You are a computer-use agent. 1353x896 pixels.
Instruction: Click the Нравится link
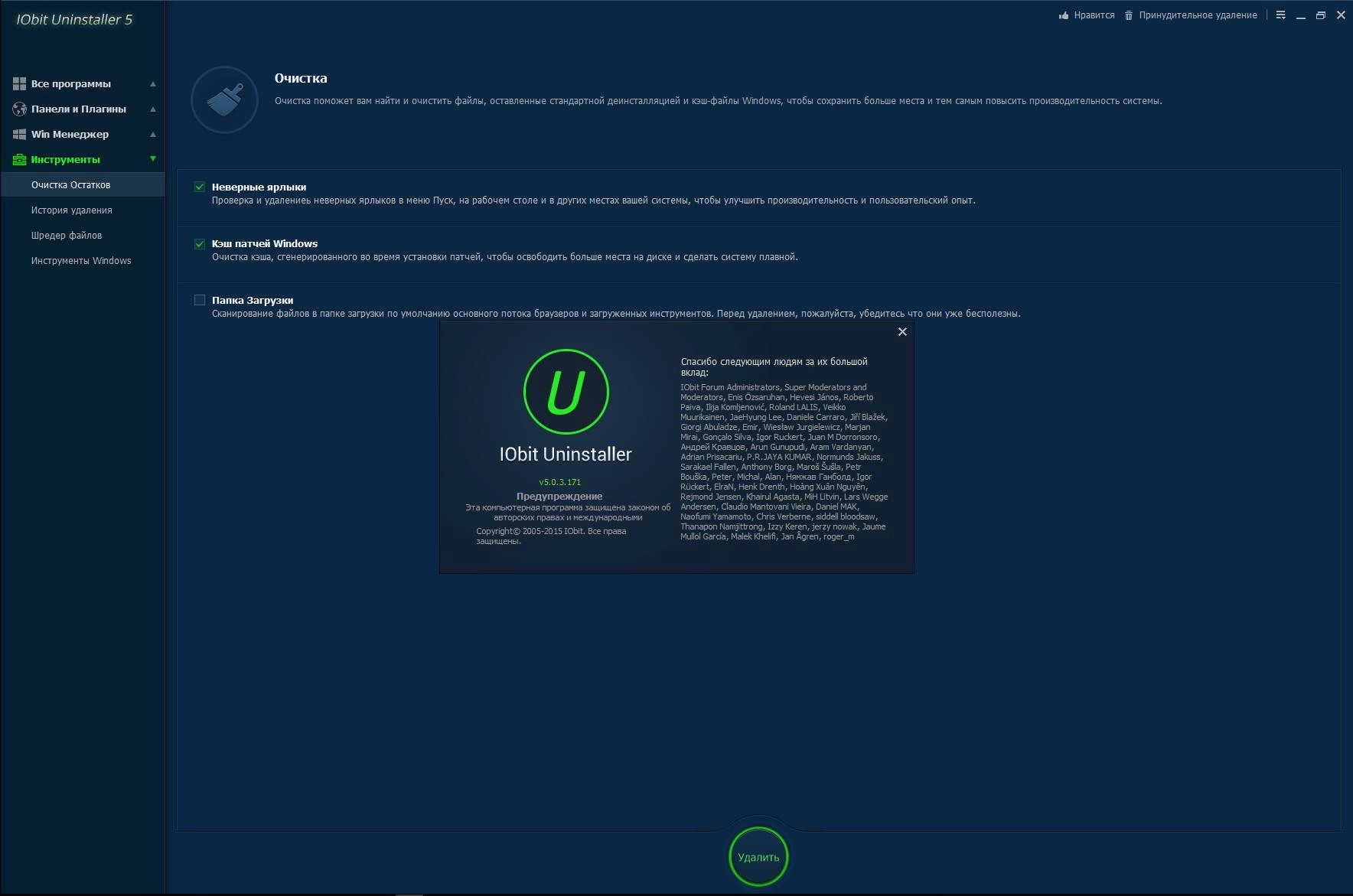[x=1094, y=15]
